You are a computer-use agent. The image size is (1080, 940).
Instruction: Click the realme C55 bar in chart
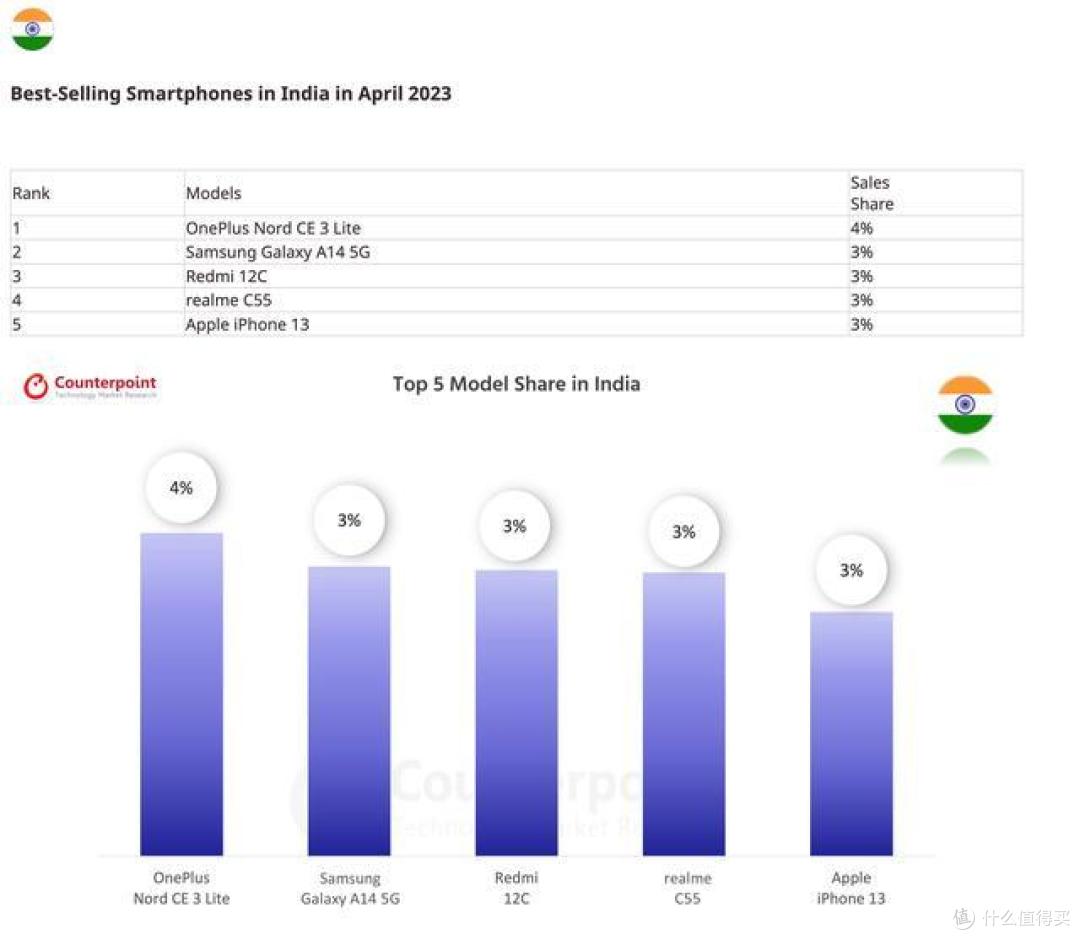684,714
